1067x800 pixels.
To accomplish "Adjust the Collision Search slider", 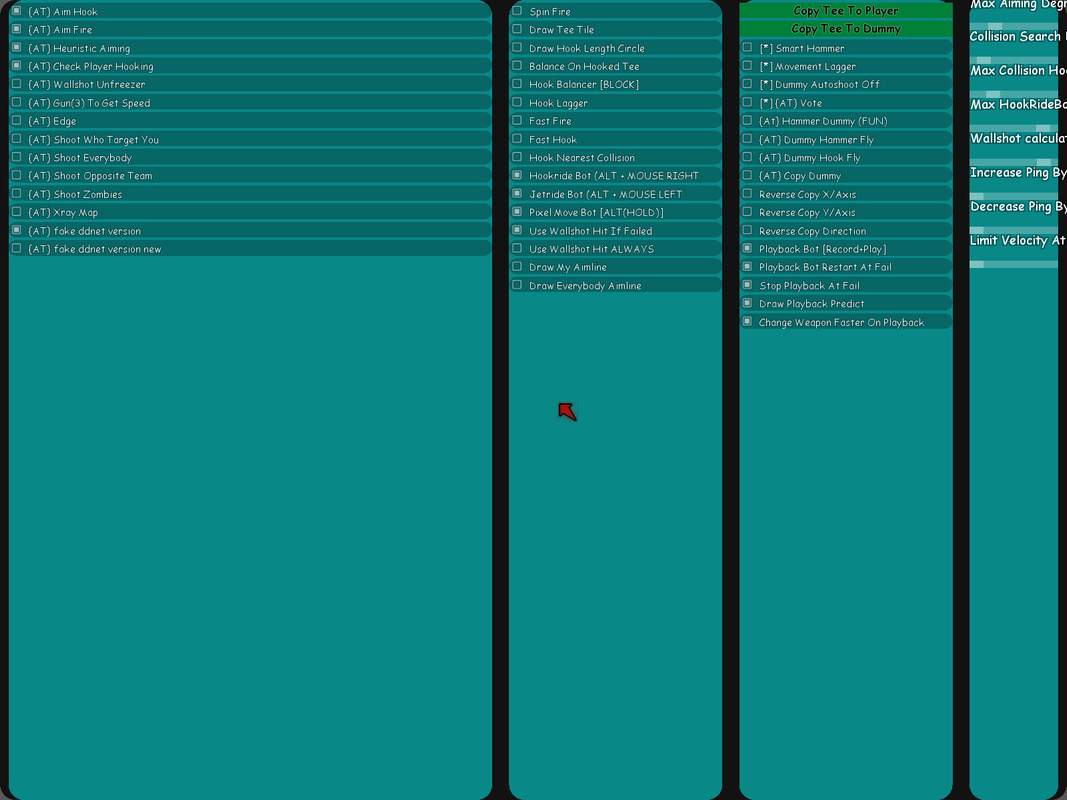I will click(x=1014, y=60).
